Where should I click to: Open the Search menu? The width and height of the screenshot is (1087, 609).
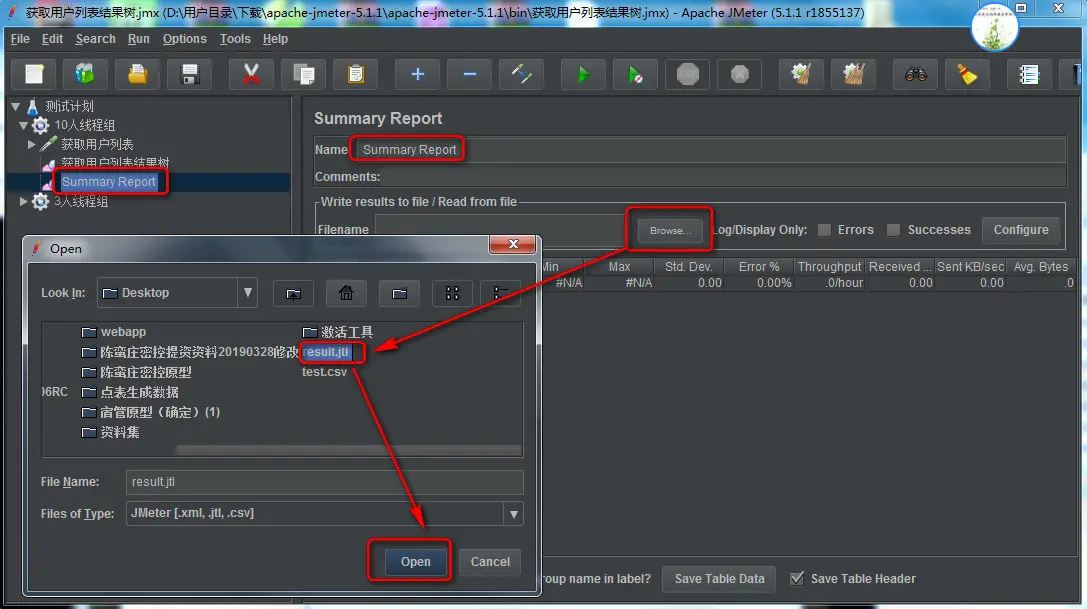pyautogui.click(x=96, y=39)
